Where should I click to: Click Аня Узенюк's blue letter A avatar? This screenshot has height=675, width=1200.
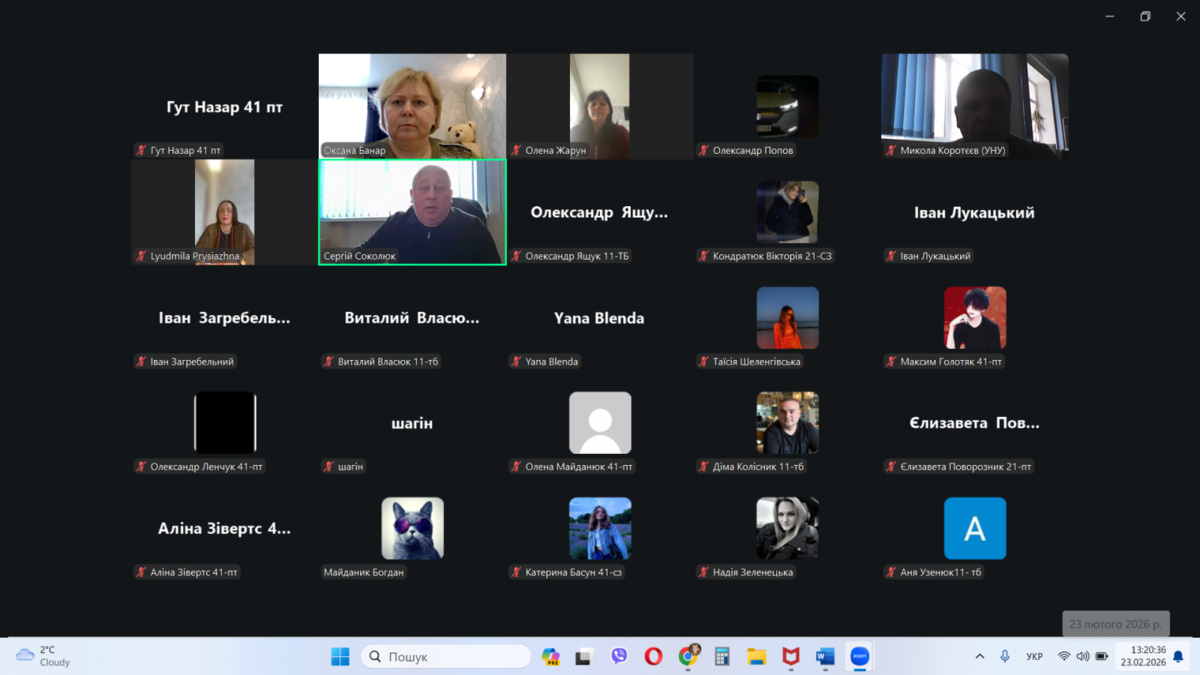tap(974, 528)
